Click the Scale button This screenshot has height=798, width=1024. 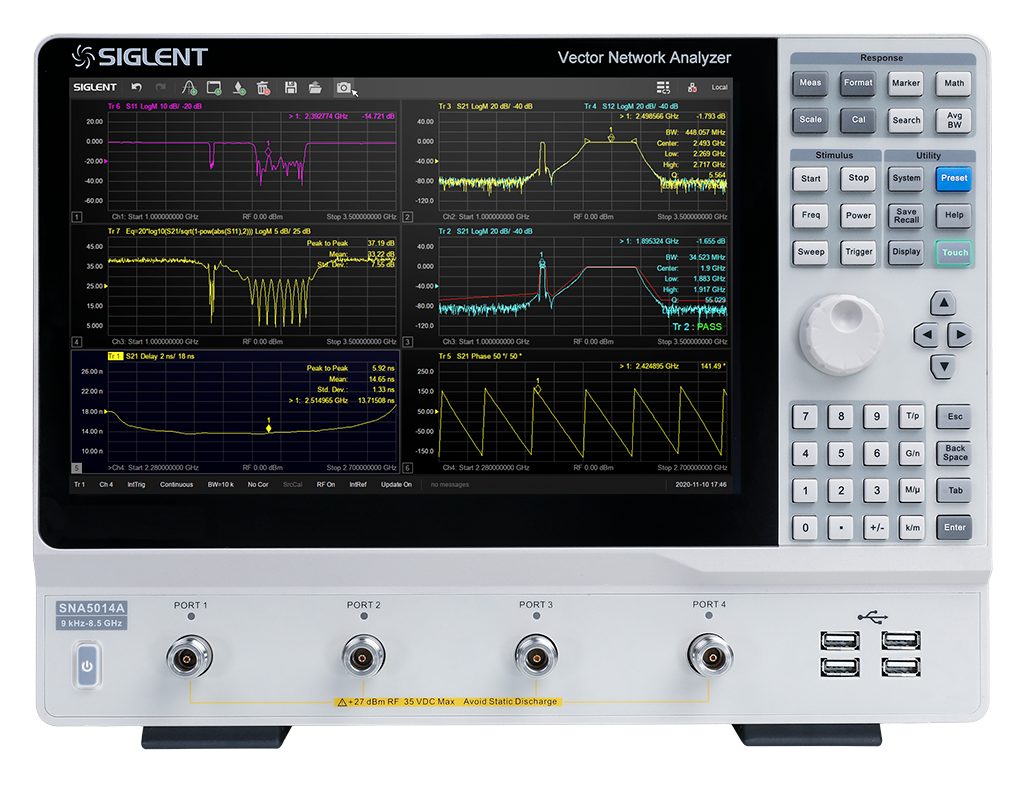pos(810,120)
